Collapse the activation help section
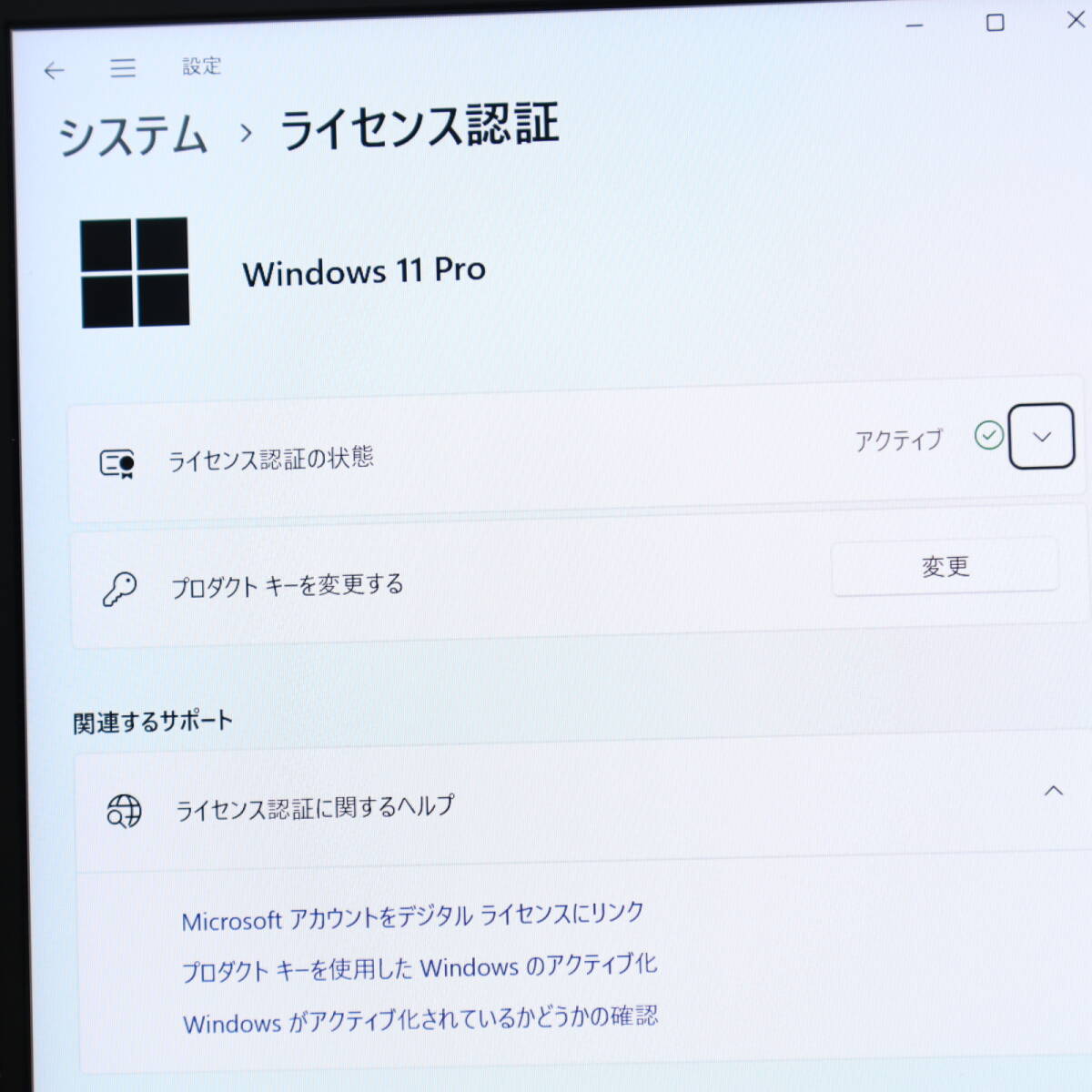The width and height of the screenshot is (1092, 1092). coord(1053,791)
